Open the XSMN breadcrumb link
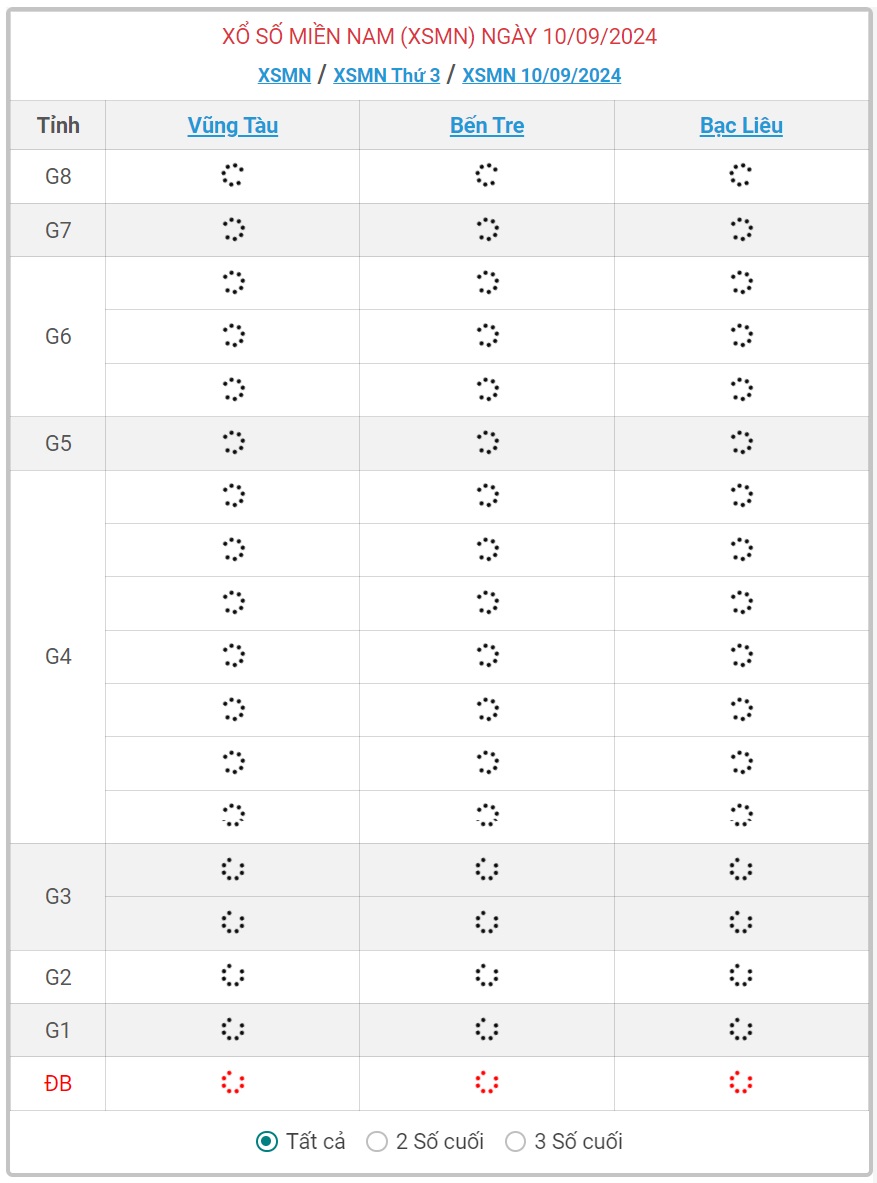 point(284,75)
